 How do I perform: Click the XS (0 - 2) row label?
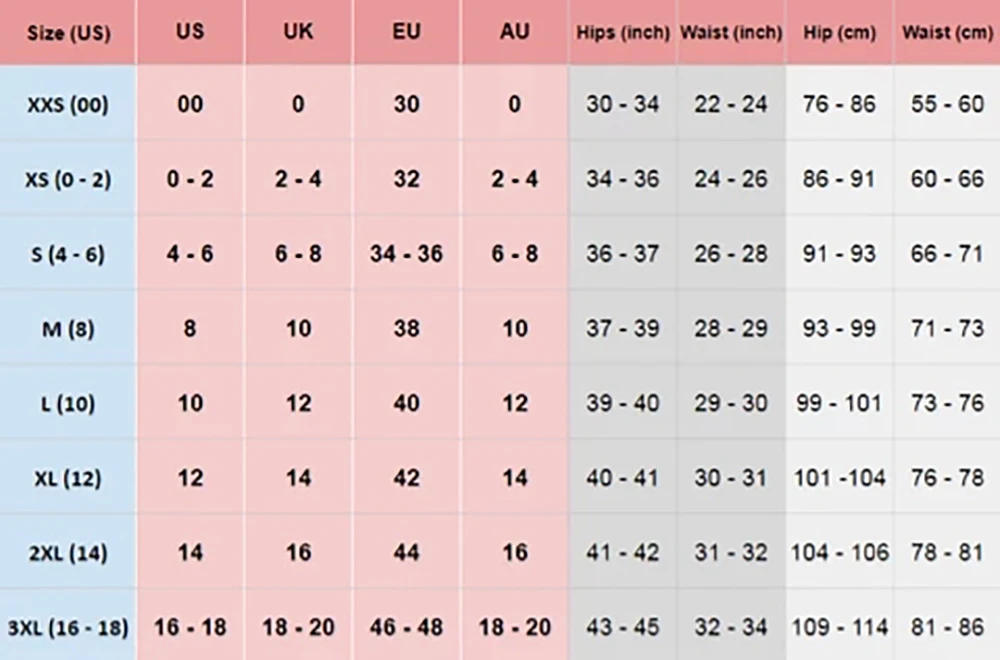coord(68,179)
